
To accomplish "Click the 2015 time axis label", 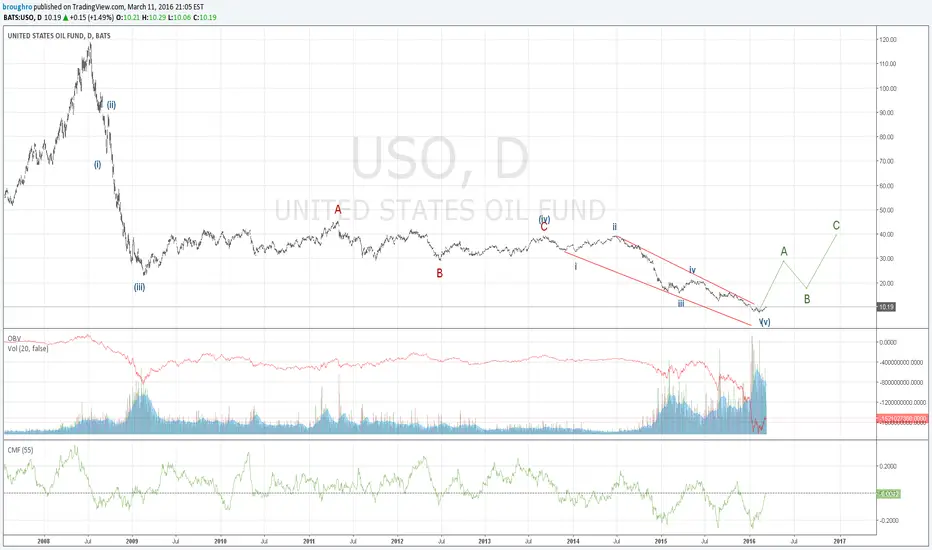I will tap(661, 542).
